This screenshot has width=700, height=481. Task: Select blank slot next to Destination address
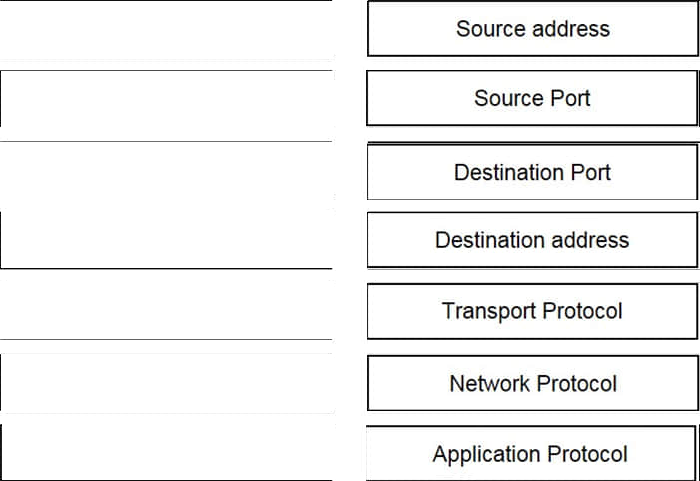tap(166, 240)
